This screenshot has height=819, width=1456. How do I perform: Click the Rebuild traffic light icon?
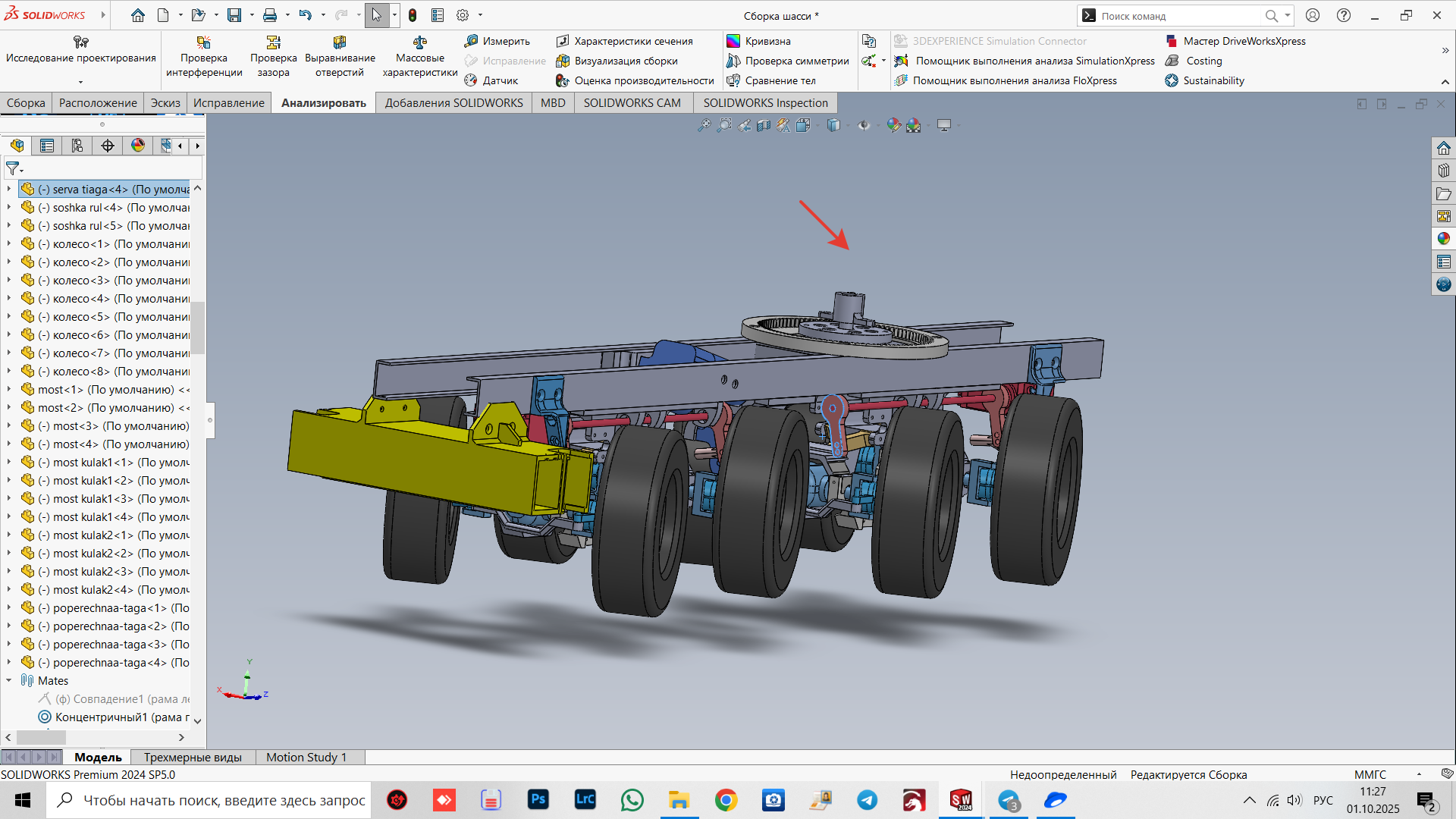pos(413,15)
